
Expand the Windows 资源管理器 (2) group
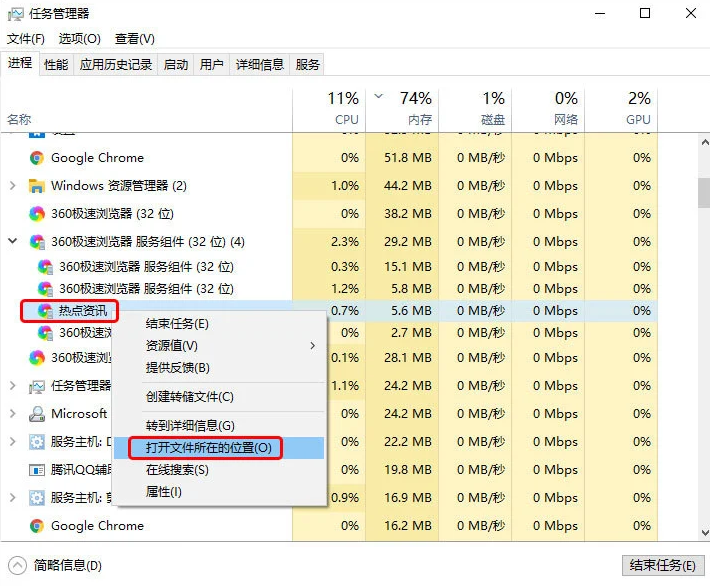pos(13,186)
